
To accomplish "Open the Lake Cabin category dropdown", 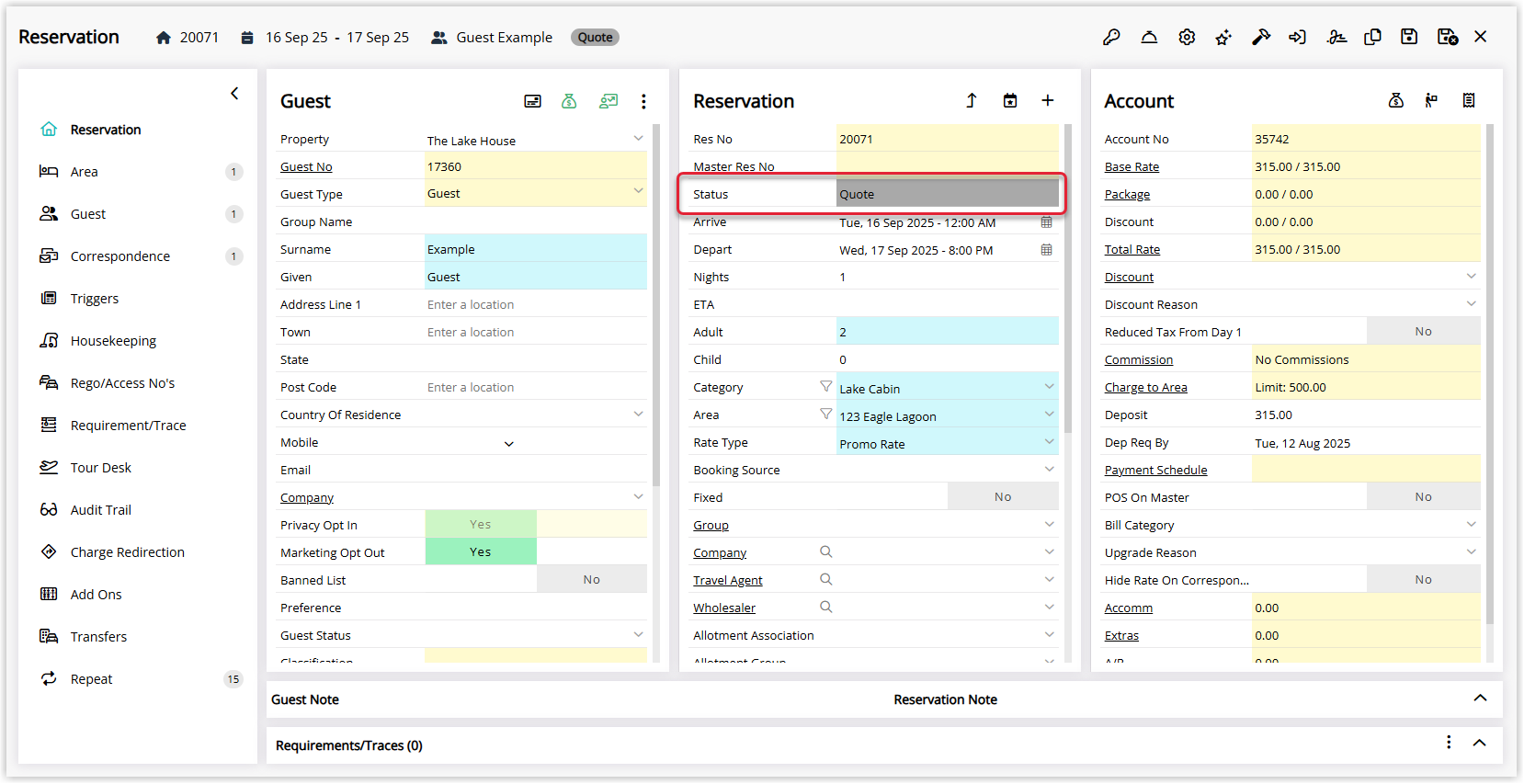I will point(1049,386).
